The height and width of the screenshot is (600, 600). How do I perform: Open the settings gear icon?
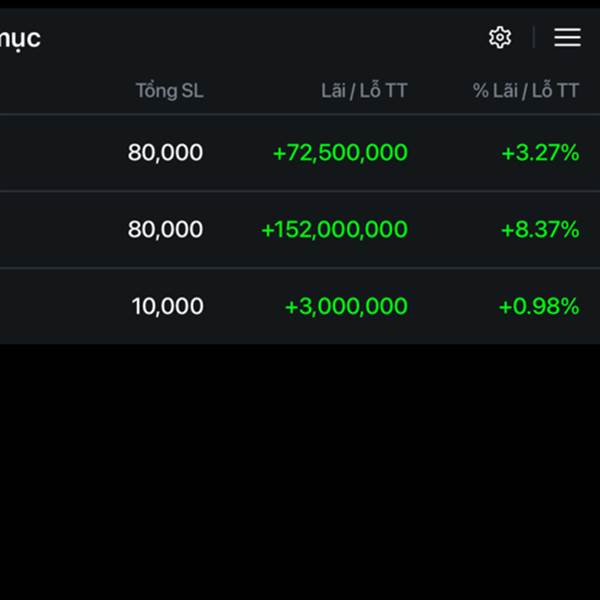(499, 38)
